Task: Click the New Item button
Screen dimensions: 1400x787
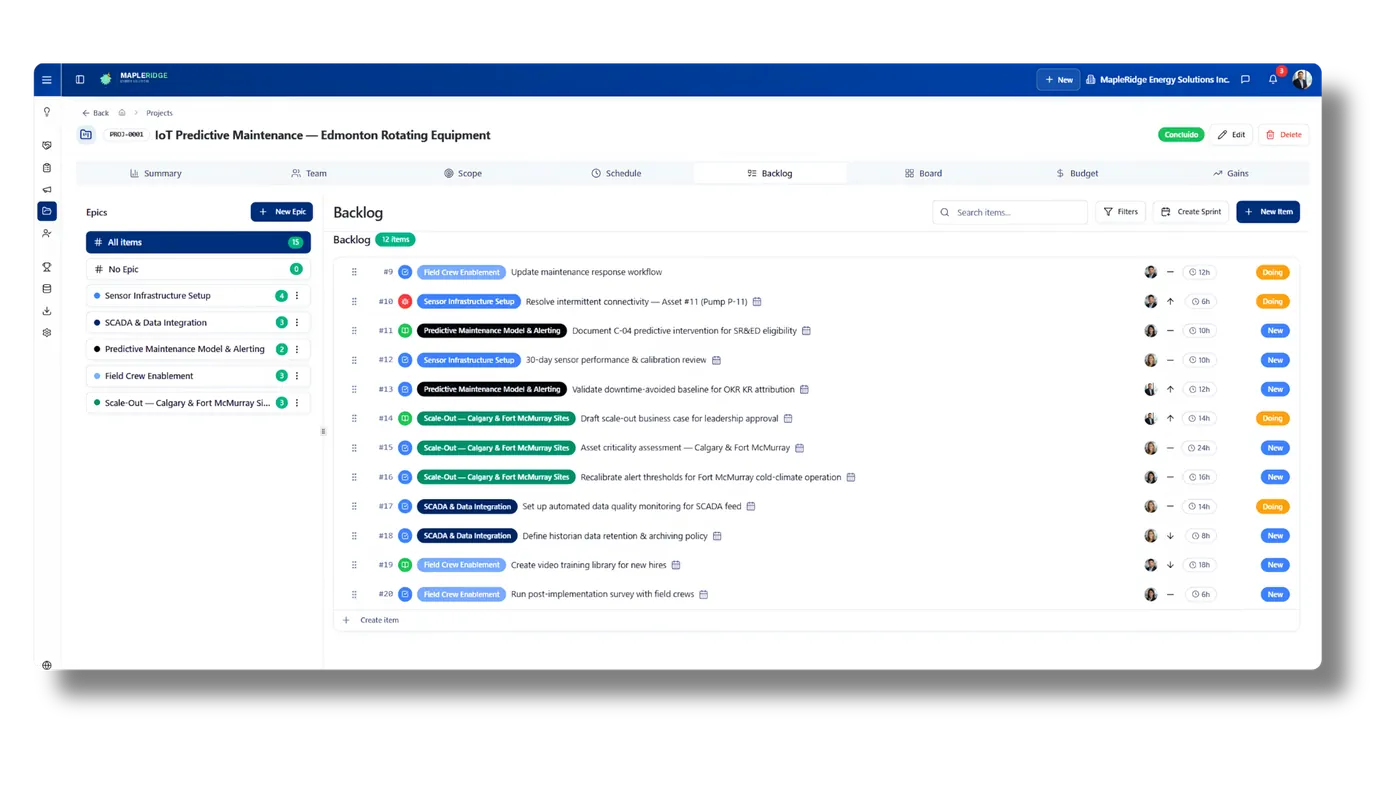Action: 1268,212
